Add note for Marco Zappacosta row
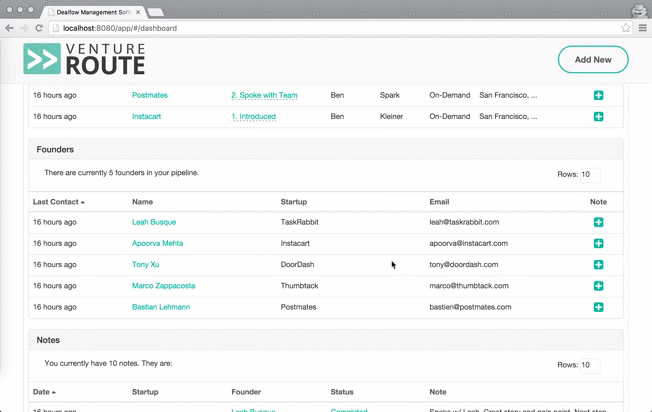The width and height of the screenshot is (652, 412). point(598,286)
